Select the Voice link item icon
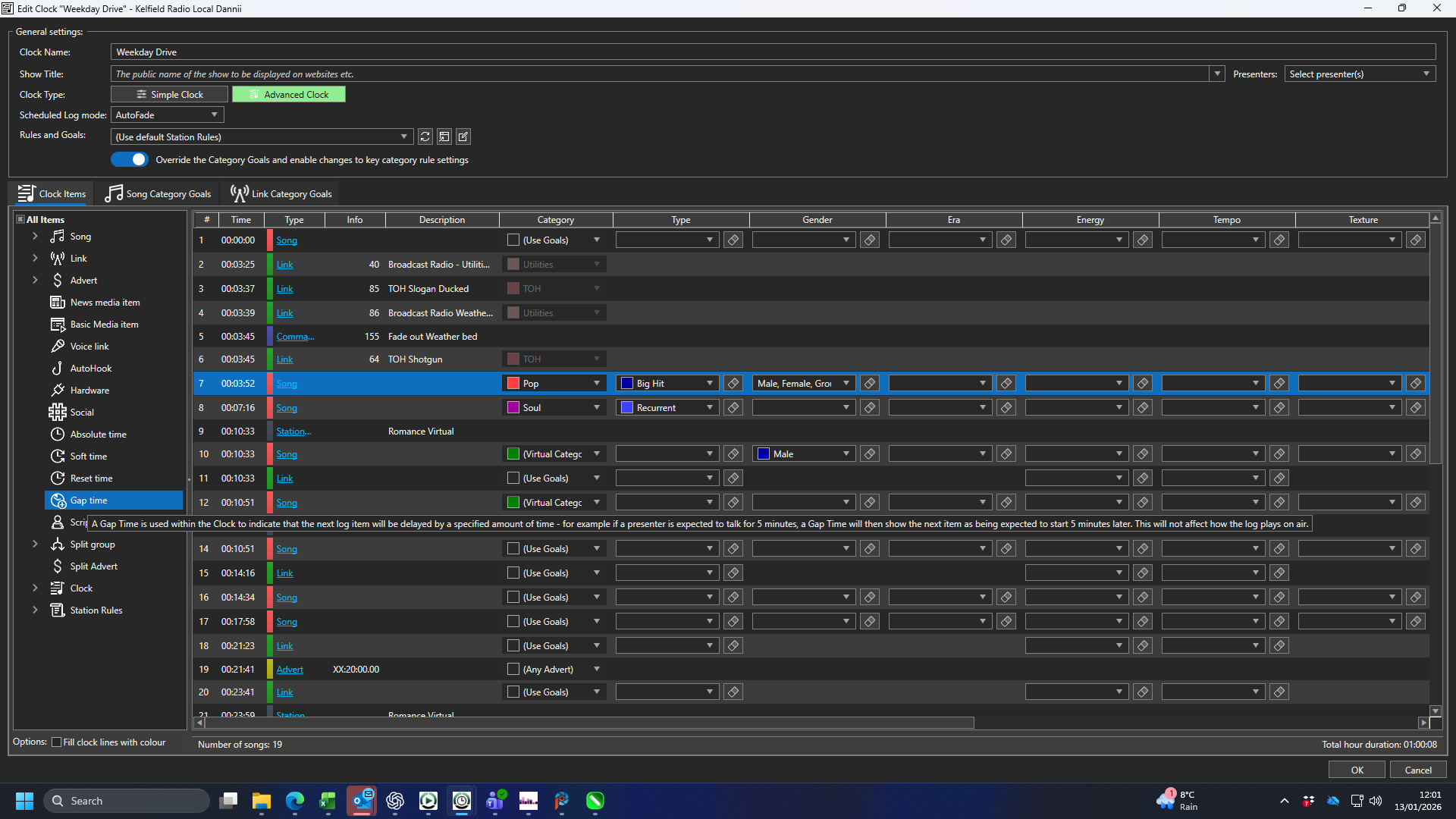The image size is (1456, 819). [58, 347]
